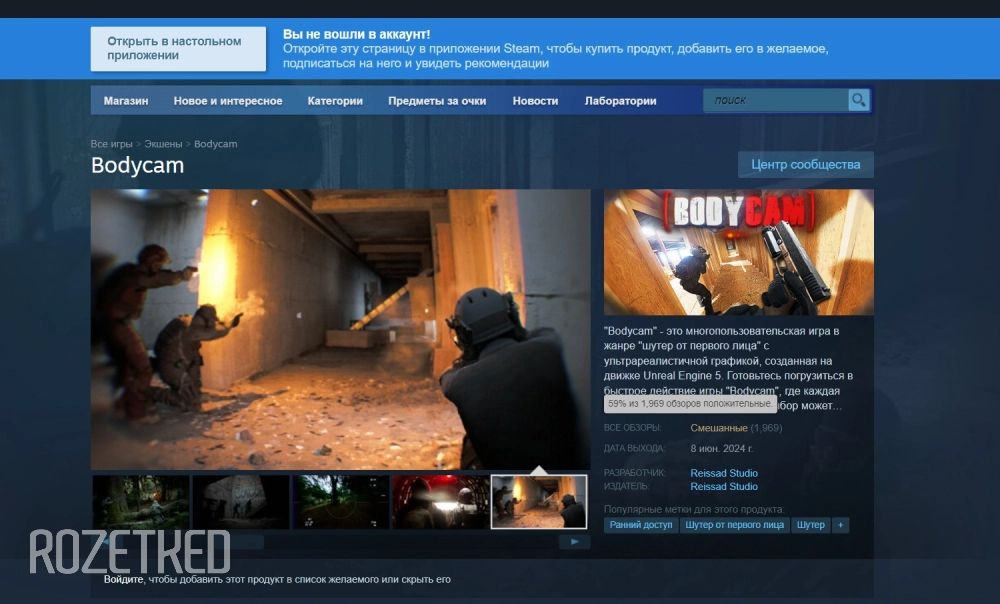Click the Открыть в настольном приложении button
The height and width of the screenshot is (604, 1000).
click(x=178, y=49)
